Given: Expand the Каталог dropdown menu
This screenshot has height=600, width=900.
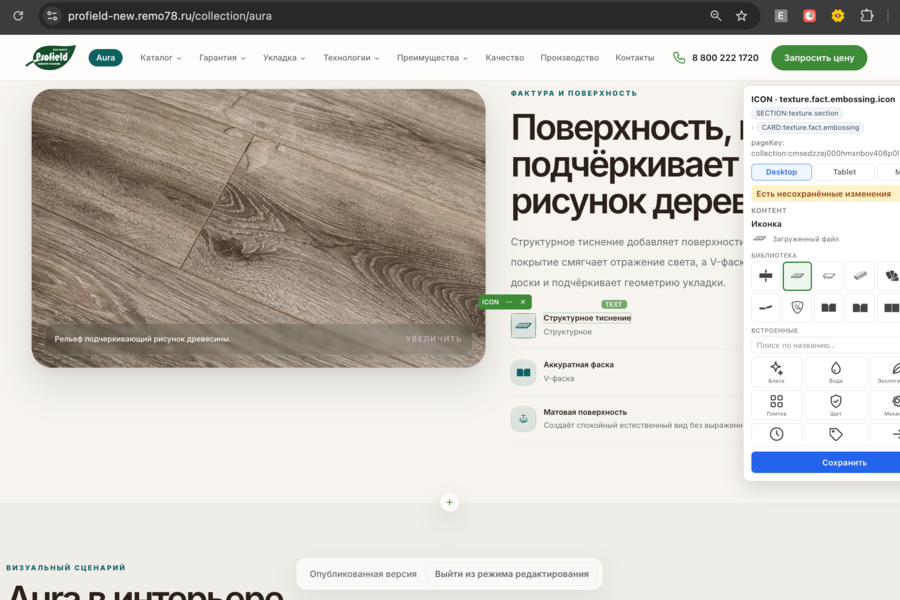Looking at the screenshot, I should (161, 57).
